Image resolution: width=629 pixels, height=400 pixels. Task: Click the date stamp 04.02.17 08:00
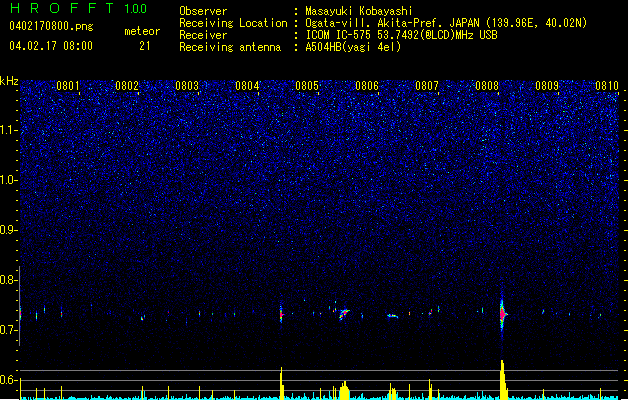pyautogui.click(x=51, y=46)
